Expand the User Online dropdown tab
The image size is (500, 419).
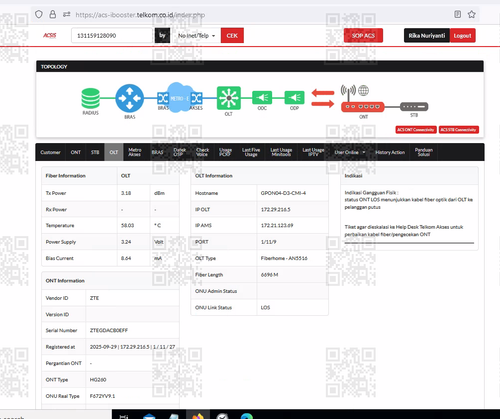coord(350,152)
